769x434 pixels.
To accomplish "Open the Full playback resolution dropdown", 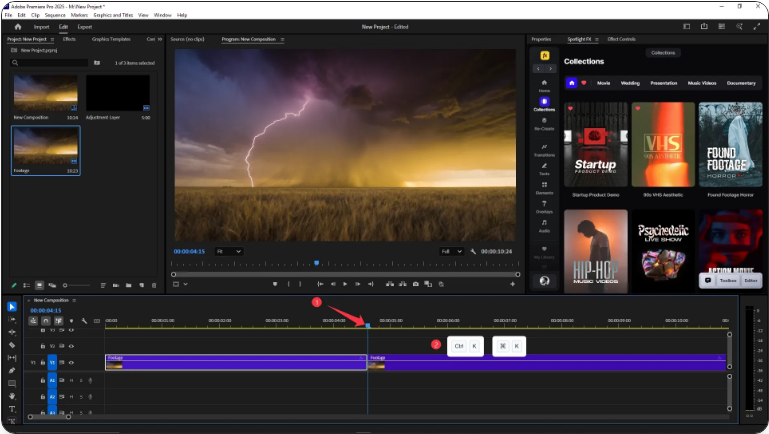I will [452, 251].
